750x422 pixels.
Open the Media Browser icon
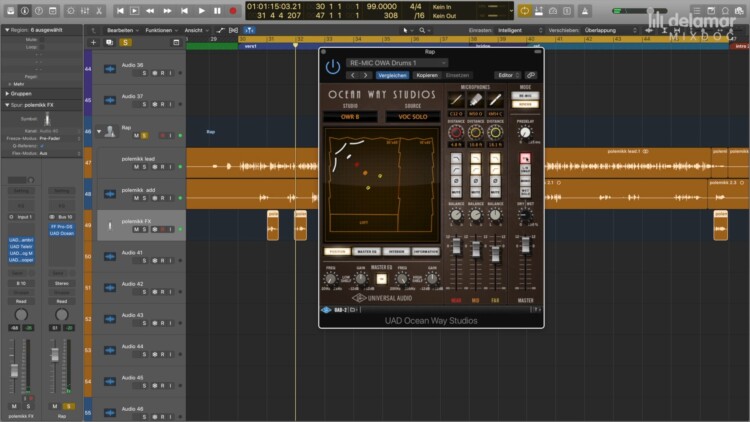(739, 11)
